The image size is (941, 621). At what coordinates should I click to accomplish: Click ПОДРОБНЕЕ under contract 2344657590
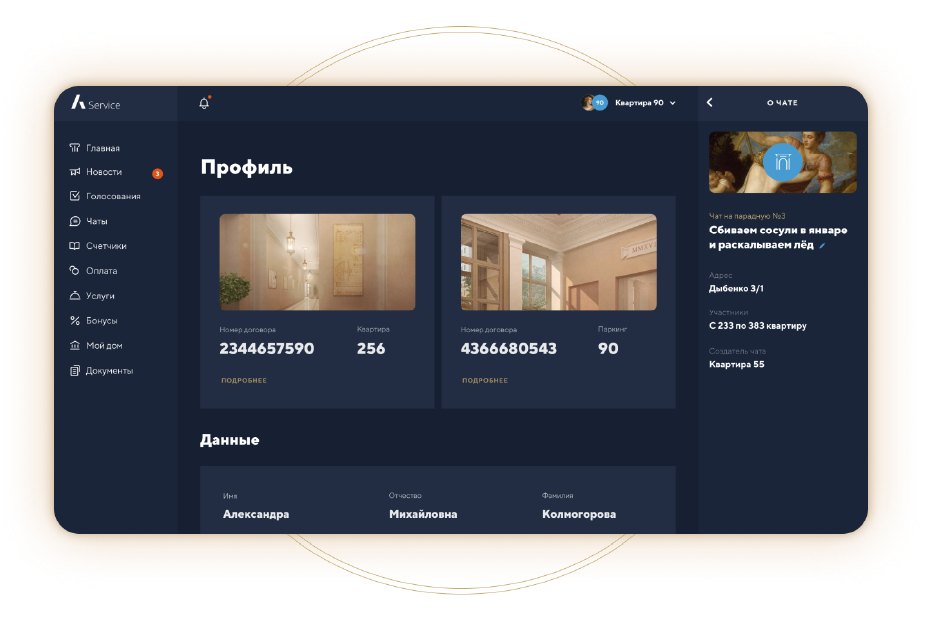244,380
